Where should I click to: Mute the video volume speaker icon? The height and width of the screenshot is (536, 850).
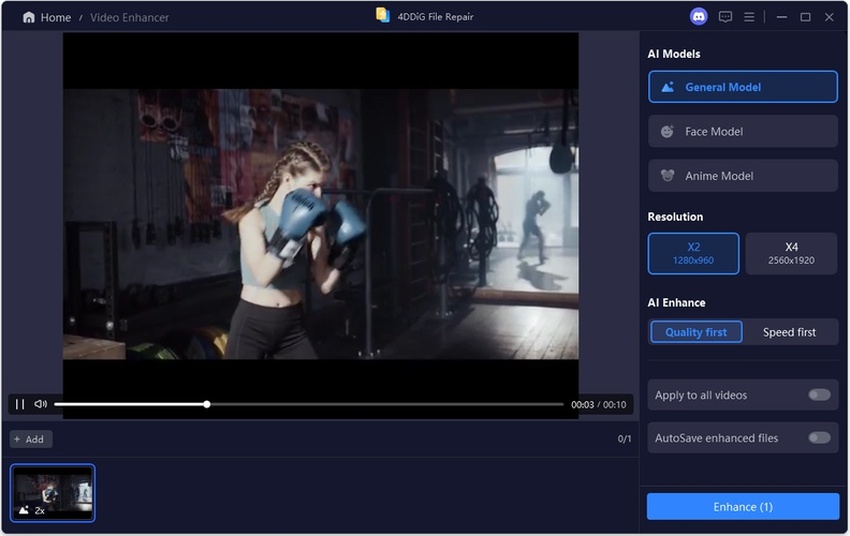[41, 404]
